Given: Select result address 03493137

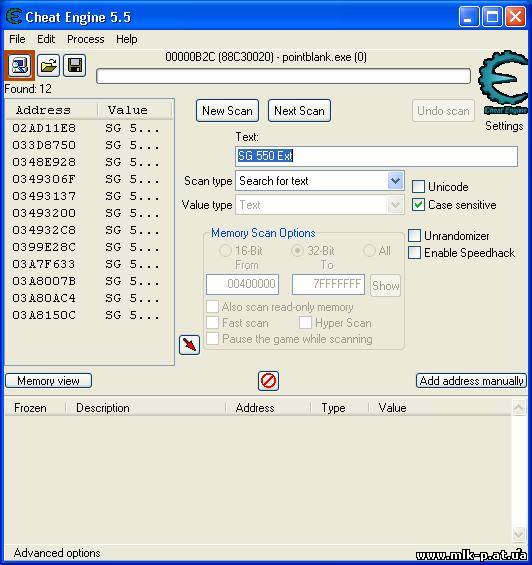Looking at the screenshot, I should [x=44, y=196].
